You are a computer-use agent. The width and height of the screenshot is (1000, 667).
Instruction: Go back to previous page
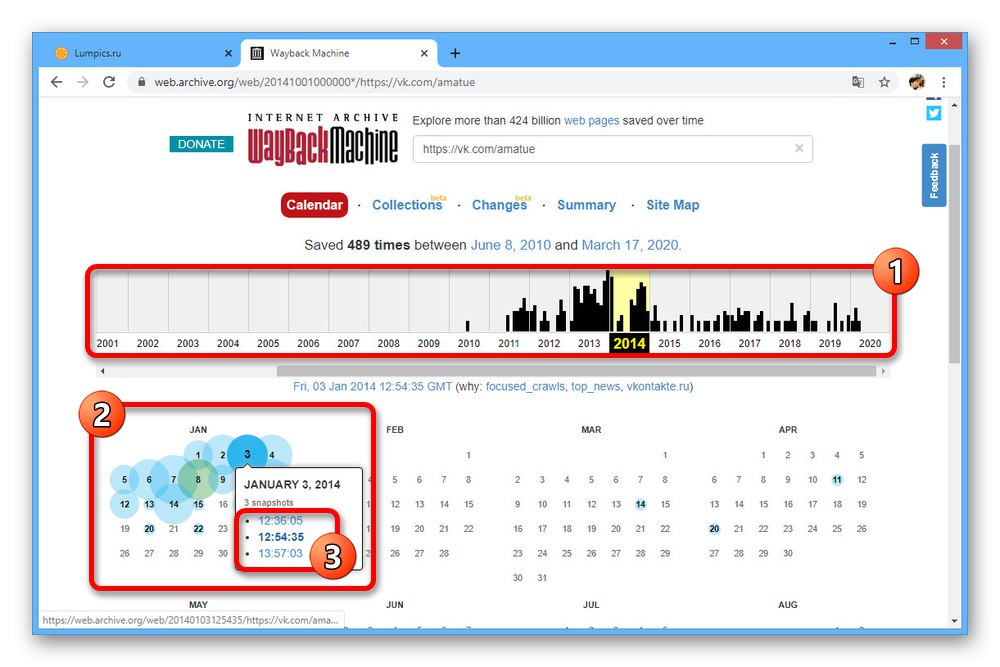pos(57,82)
